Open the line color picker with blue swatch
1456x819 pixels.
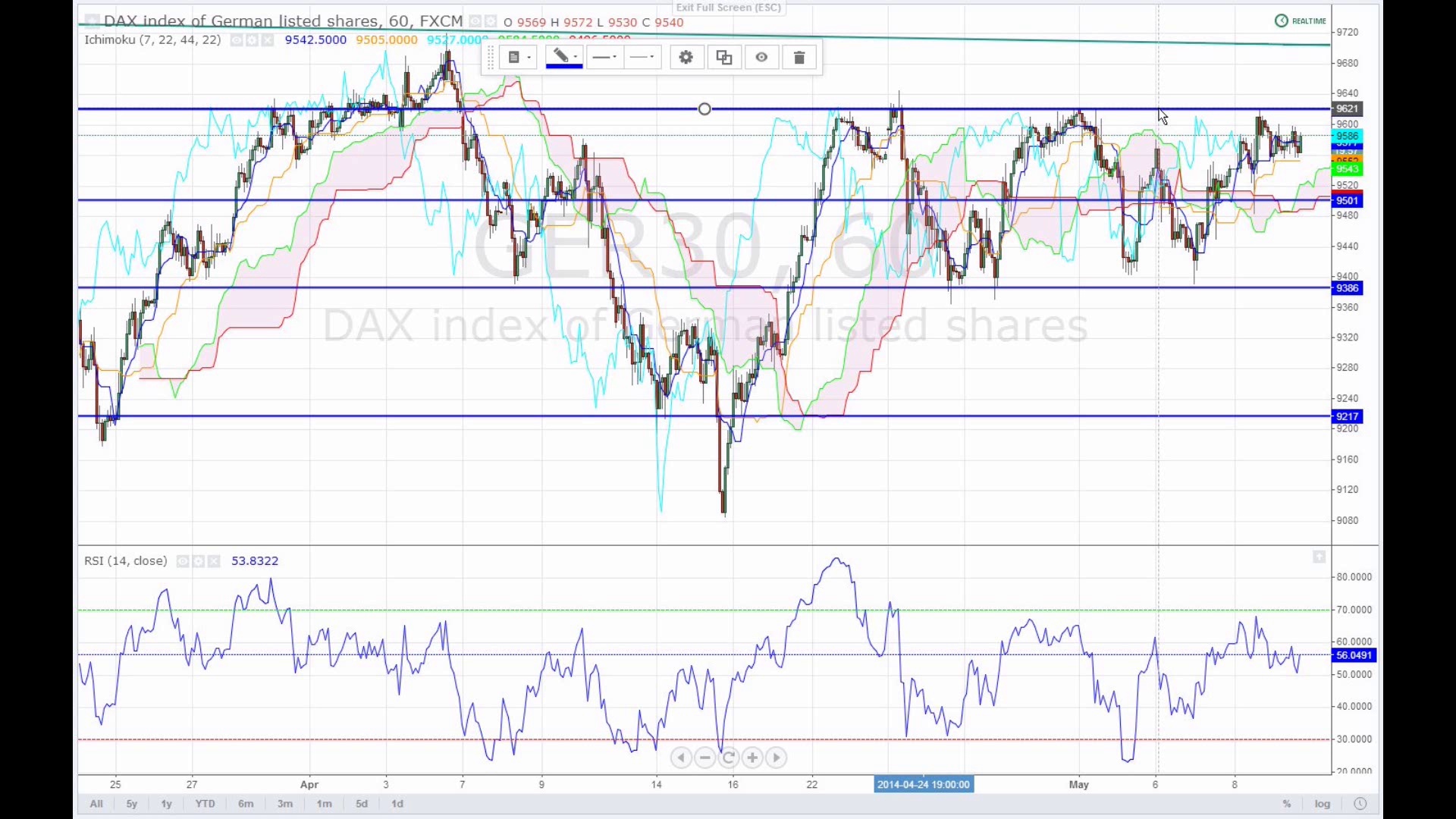pos(564,58)
